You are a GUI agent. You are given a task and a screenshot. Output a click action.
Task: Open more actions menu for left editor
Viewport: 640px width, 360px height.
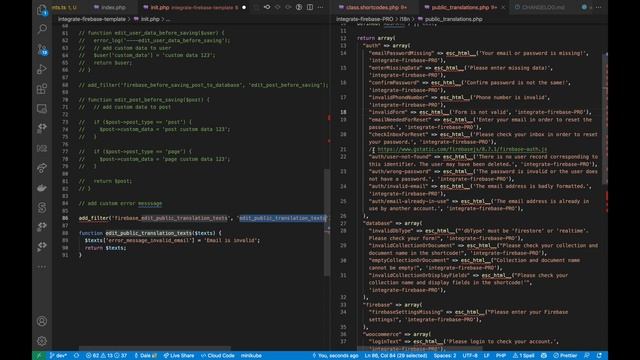pyautogui.click(x=320, y=7)
